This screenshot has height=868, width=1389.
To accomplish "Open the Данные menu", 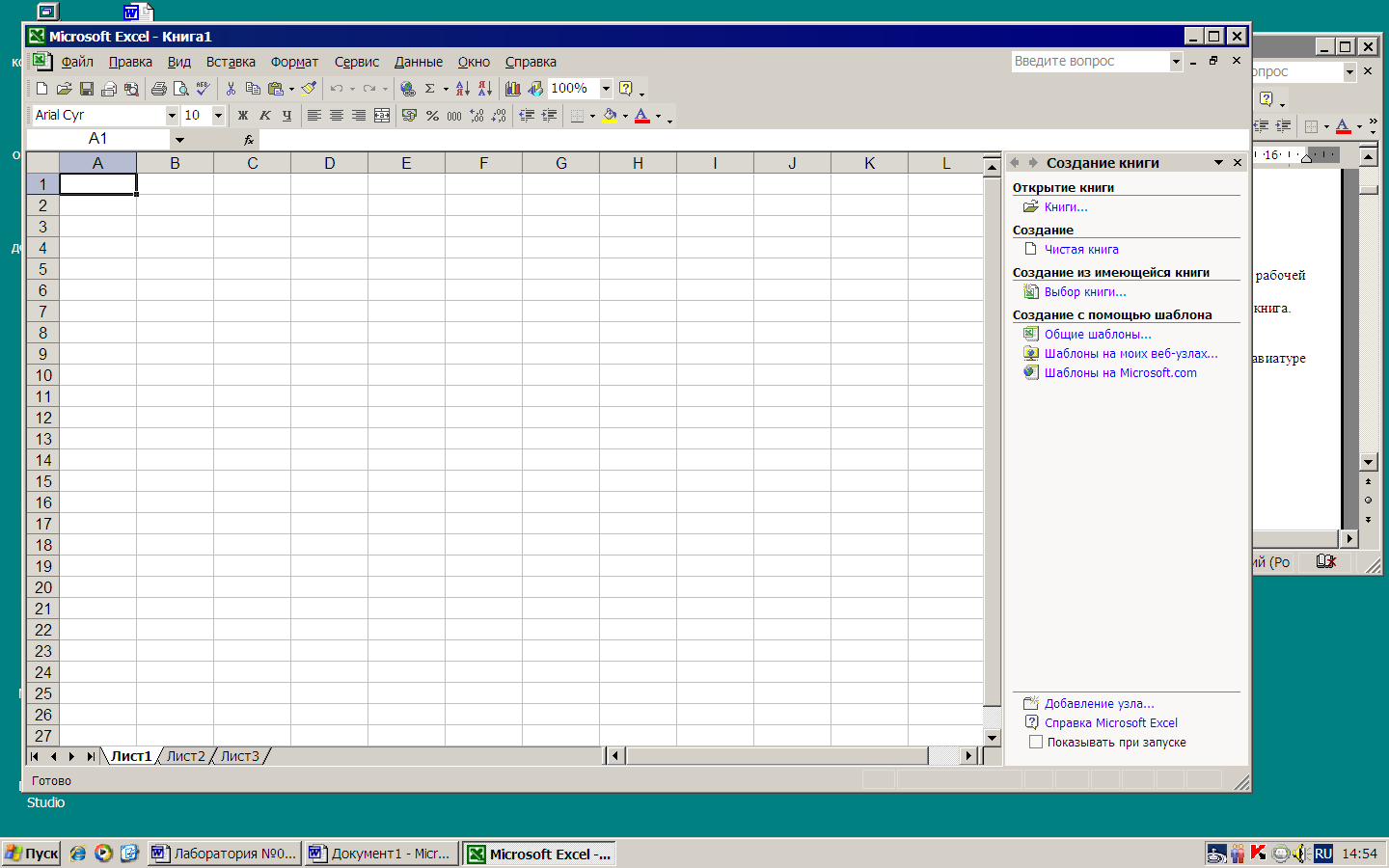I will [x=419, y=62].
